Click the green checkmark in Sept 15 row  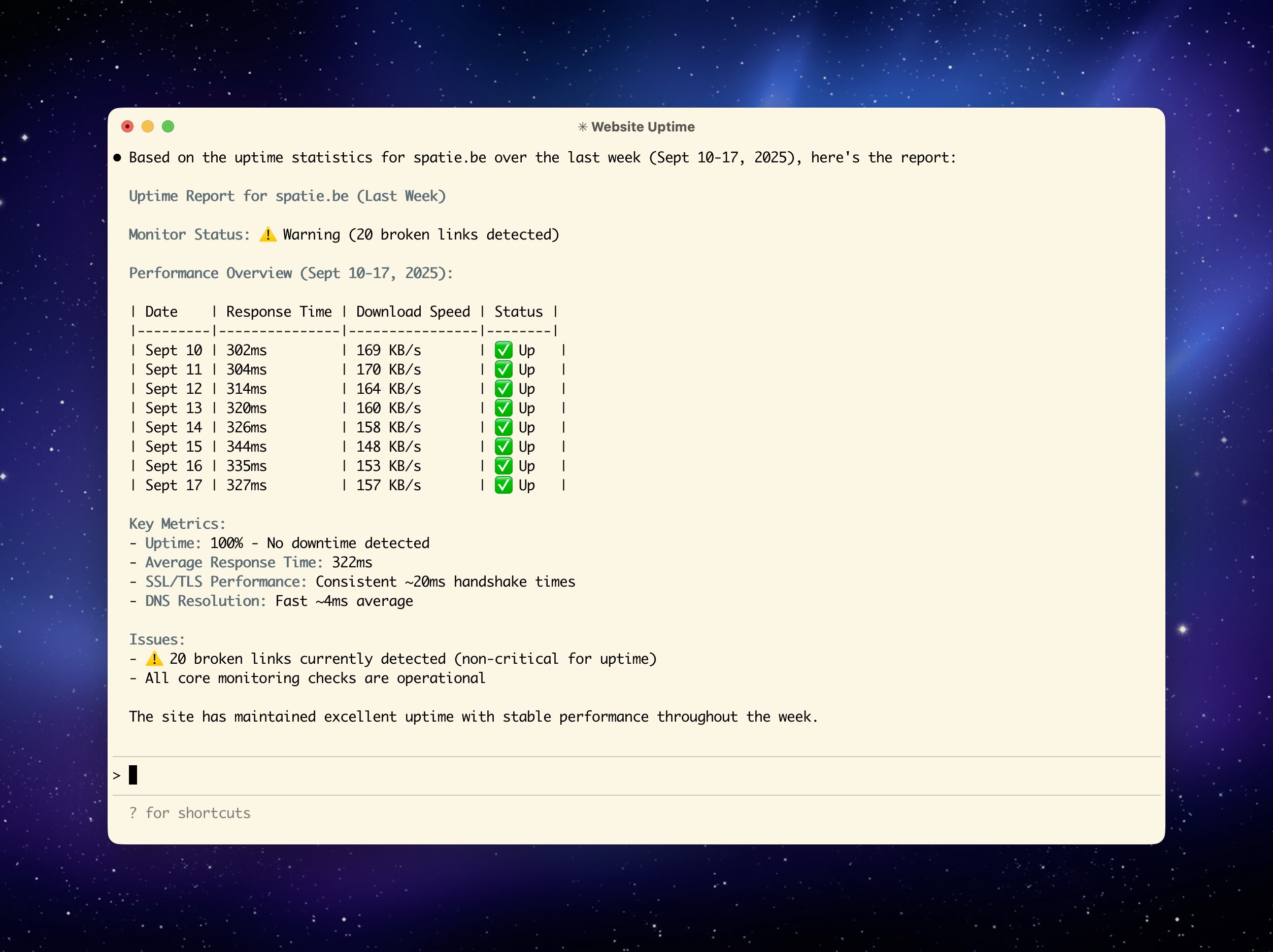pyautogui.click(x=504, y=447)
